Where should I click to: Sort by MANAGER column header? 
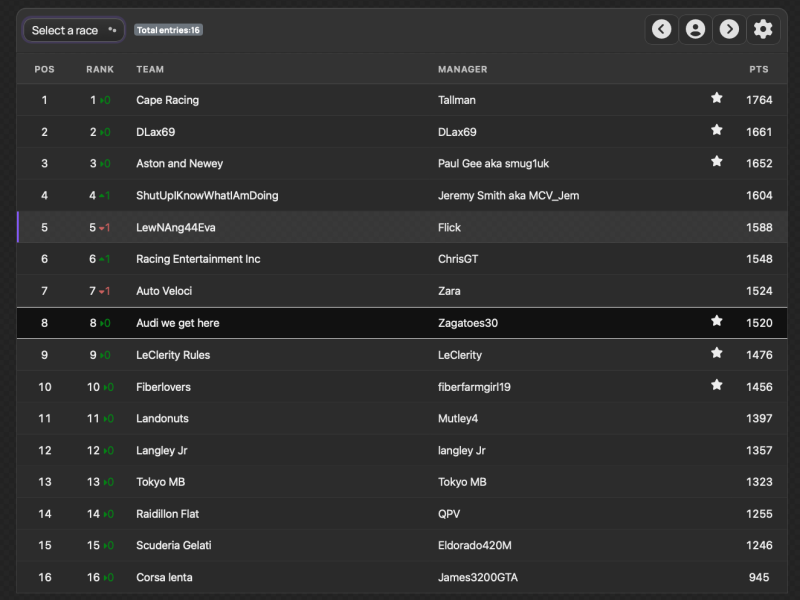[463, 69]
